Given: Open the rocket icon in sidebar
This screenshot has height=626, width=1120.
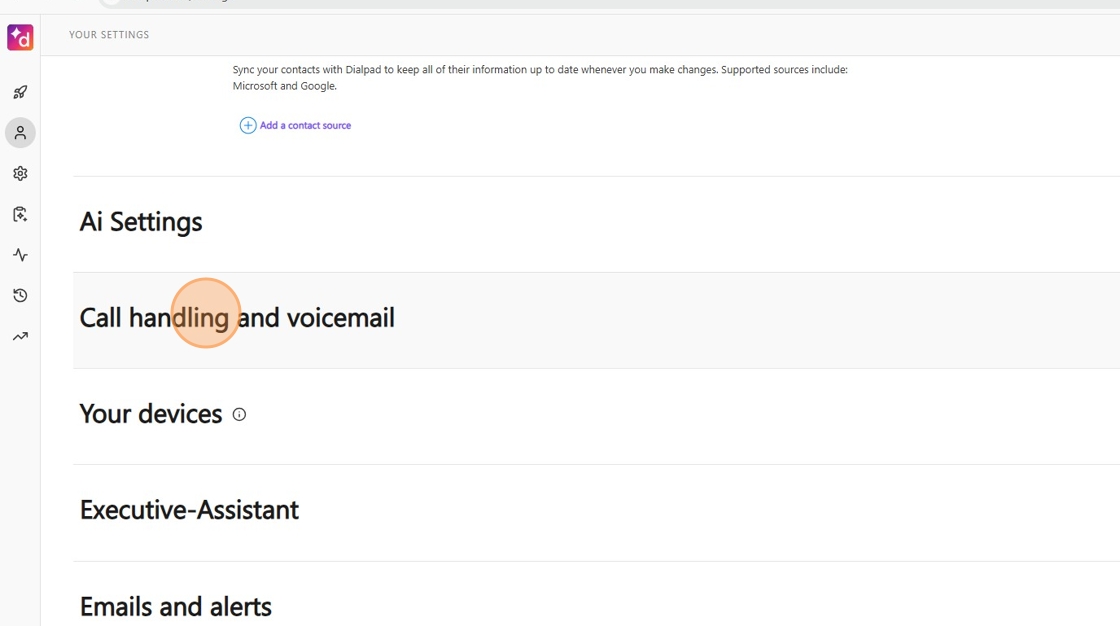Looking at the screenshot, I should pyautogui.click(x=20, y=92).
